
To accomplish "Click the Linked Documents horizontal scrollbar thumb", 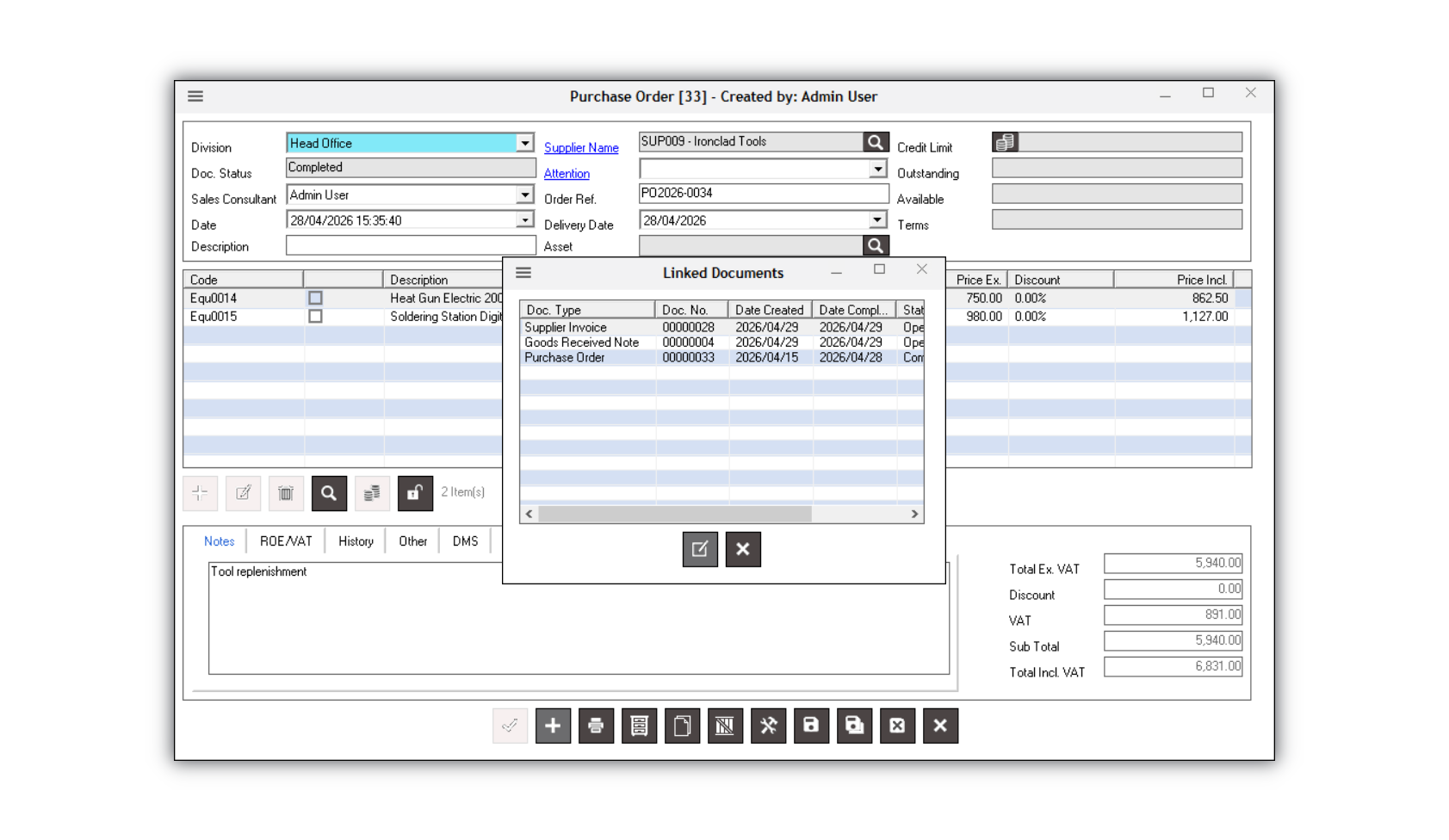I will tap(675, 514).
